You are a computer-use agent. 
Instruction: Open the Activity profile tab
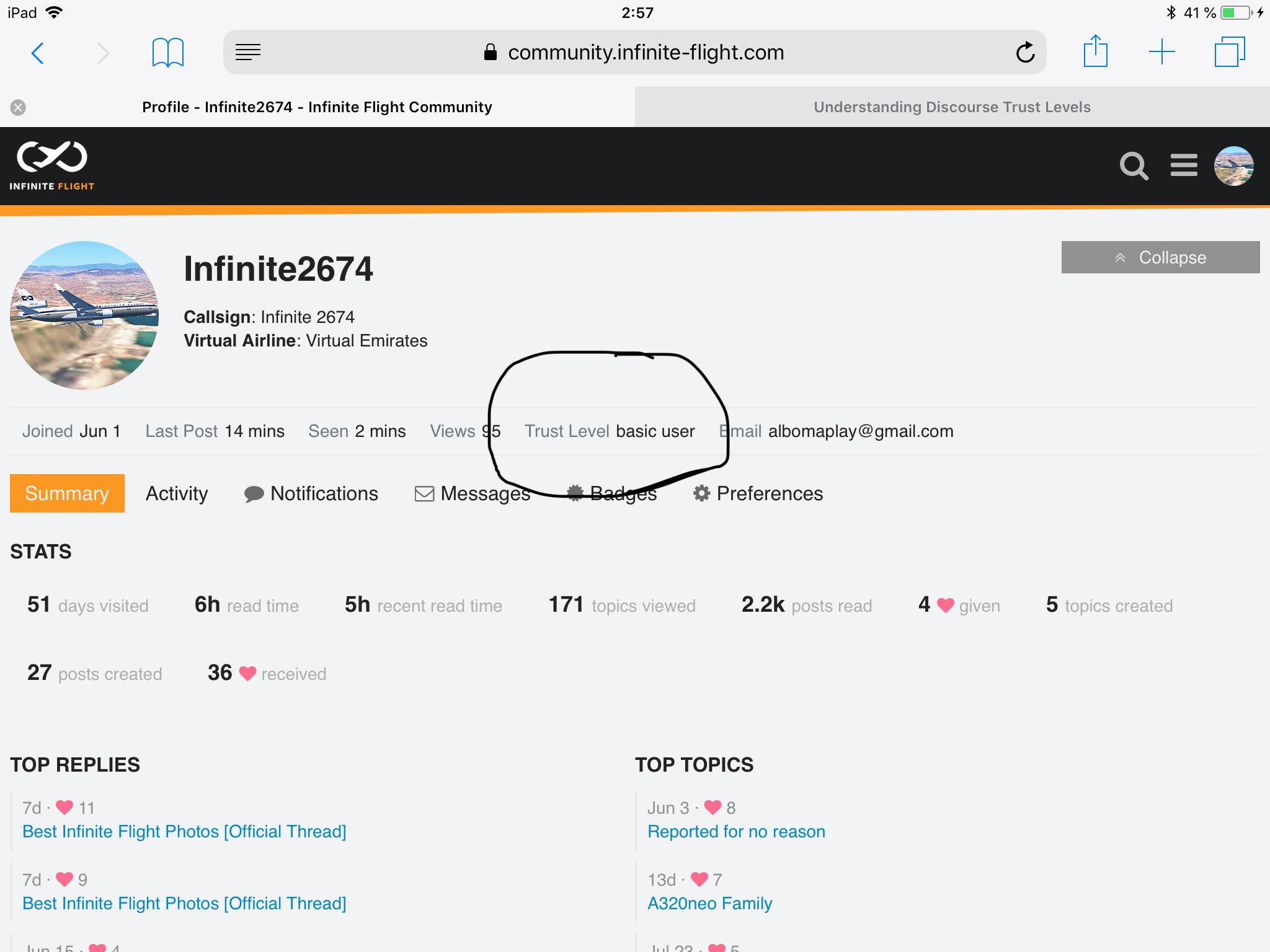177,493
